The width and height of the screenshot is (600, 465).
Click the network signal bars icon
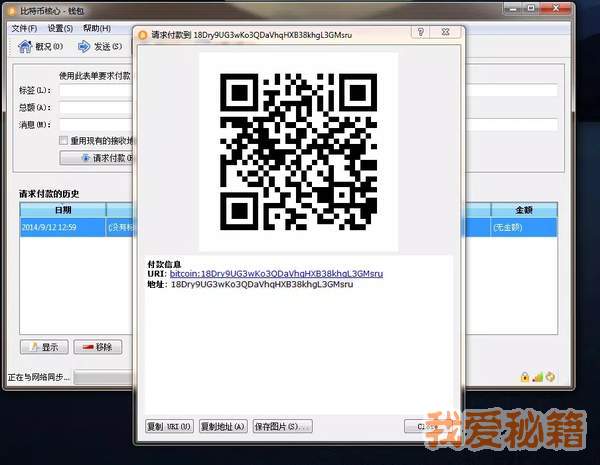pyautogui.click(x=538, y=377)
